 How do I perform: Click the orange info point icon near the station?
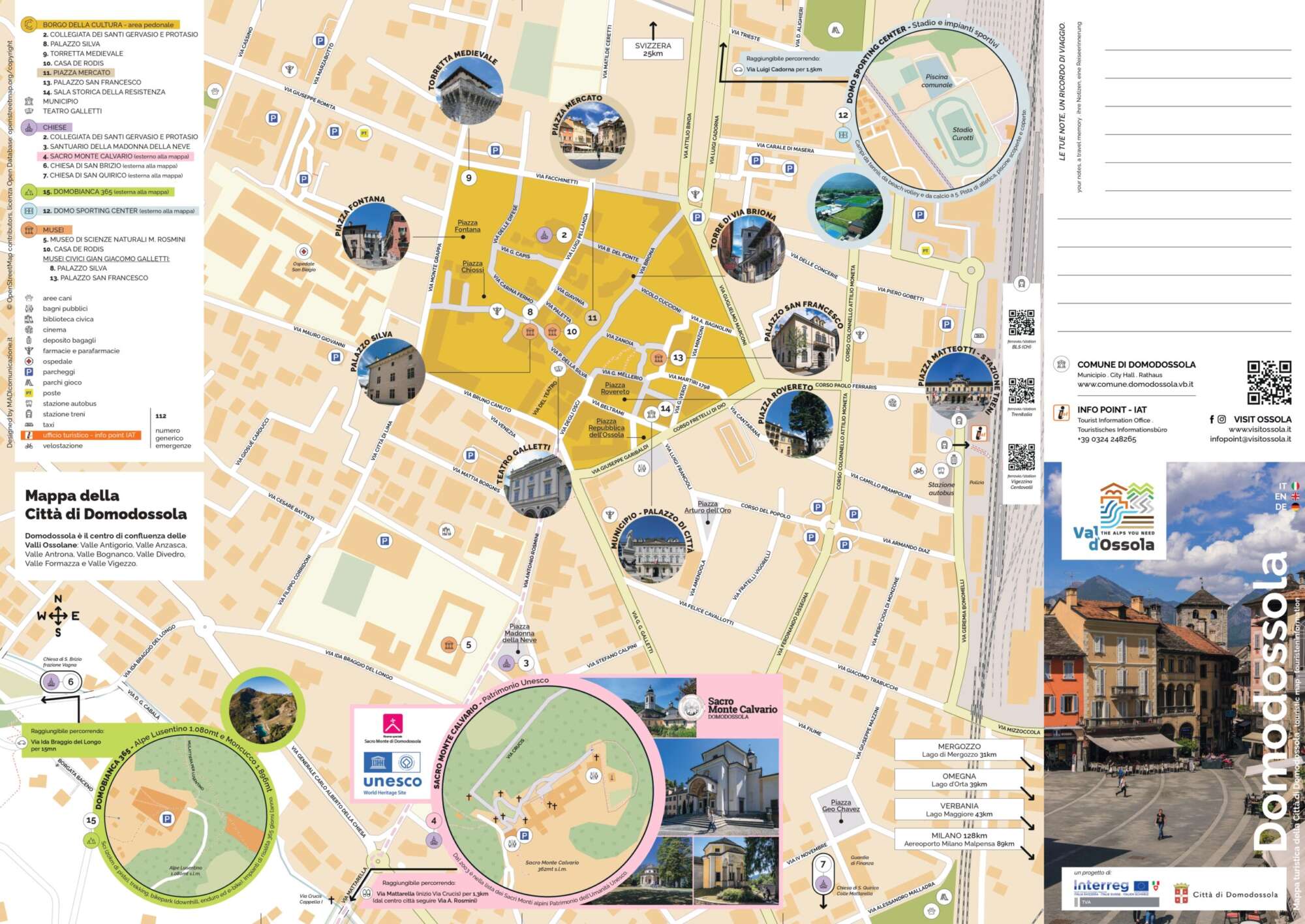click(979, 433)
